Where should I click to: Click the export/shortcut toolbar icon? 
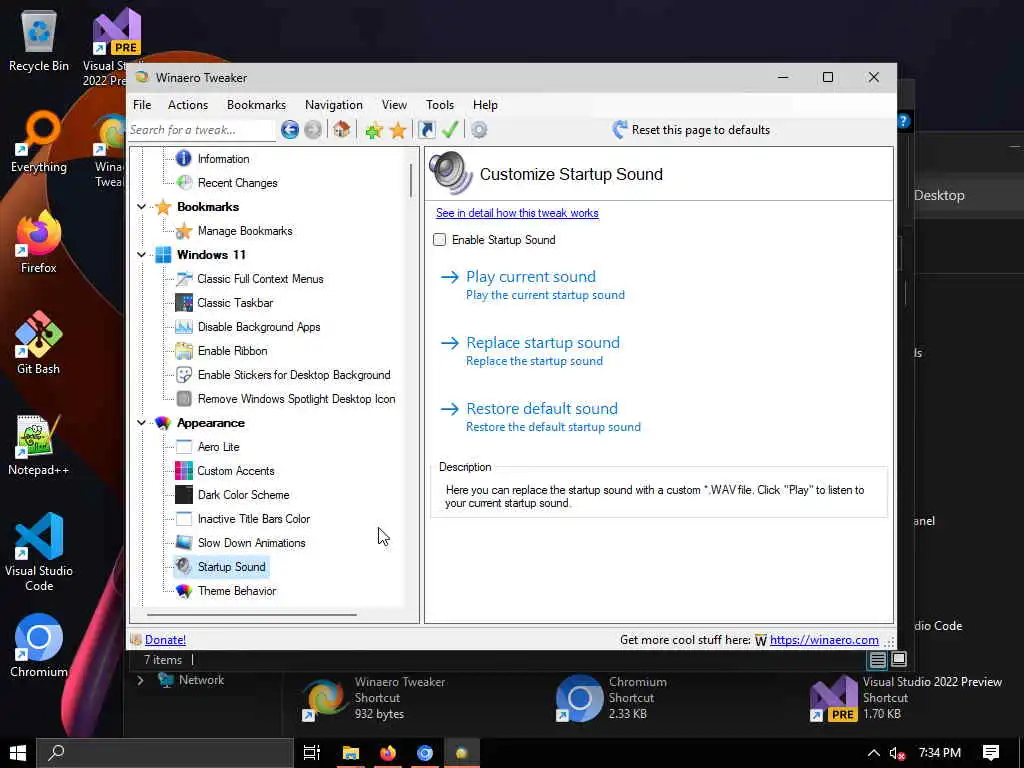(426, 130)
